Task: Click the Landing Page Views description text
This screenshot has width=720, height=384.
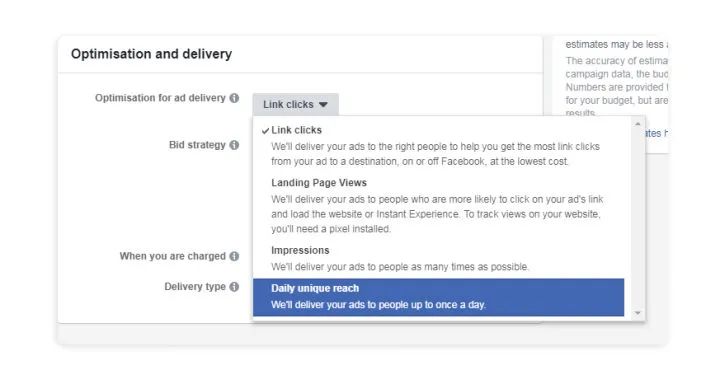Action: click(x=437, y=214)
